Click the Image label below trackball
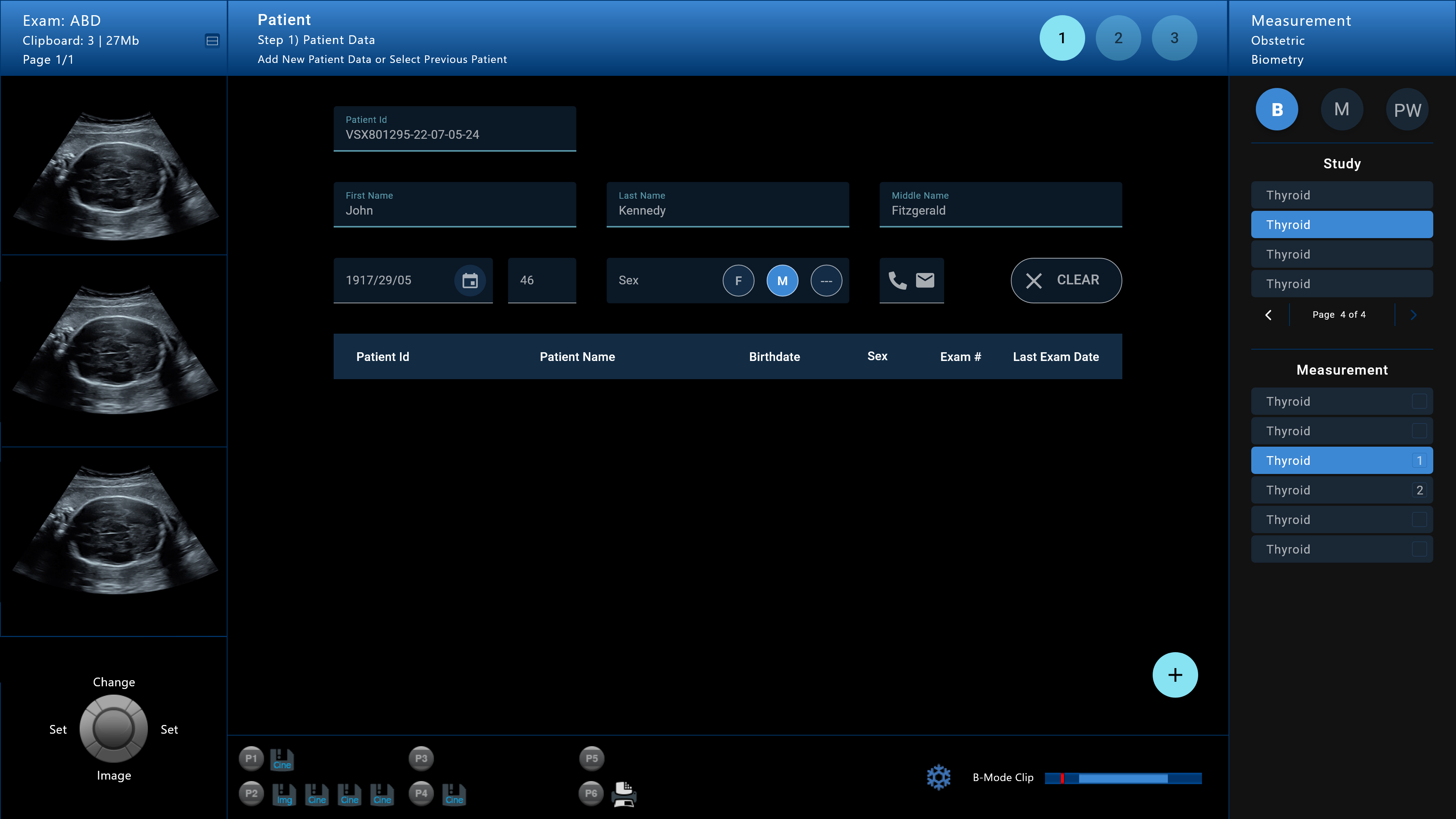The image size is (1456, 819). [x=114, y=775]
